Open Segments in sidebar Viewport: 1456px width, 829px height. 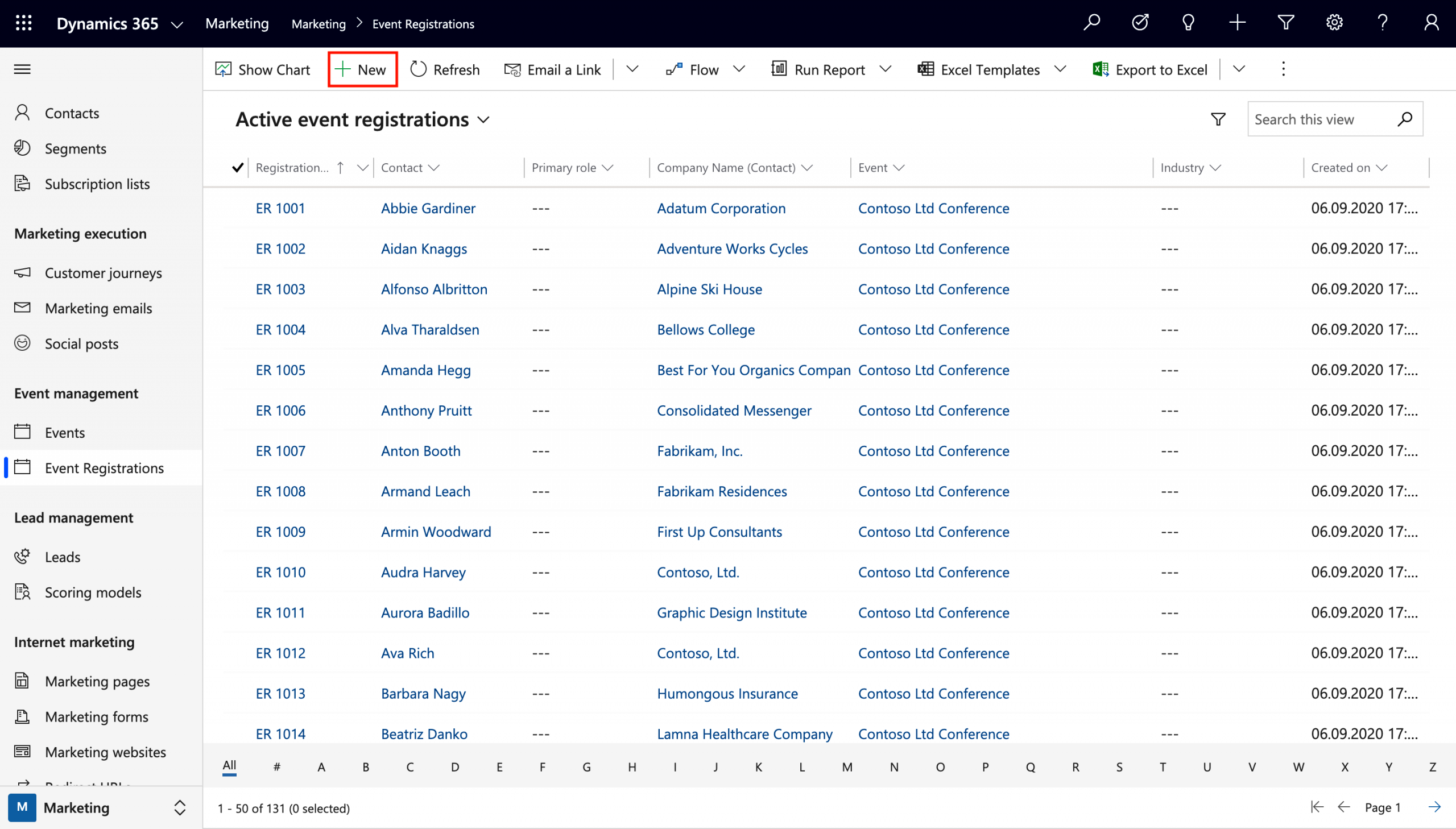pos(101,148)
